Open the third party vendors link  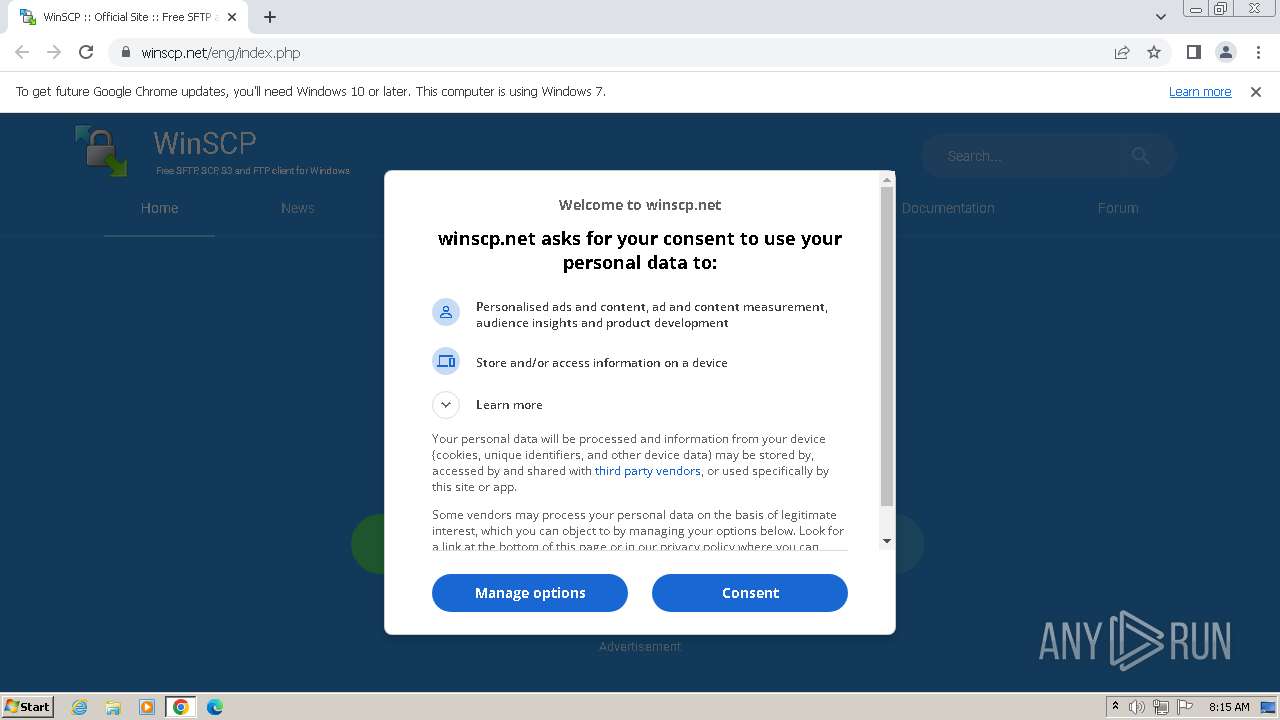(x=647, y=471)
